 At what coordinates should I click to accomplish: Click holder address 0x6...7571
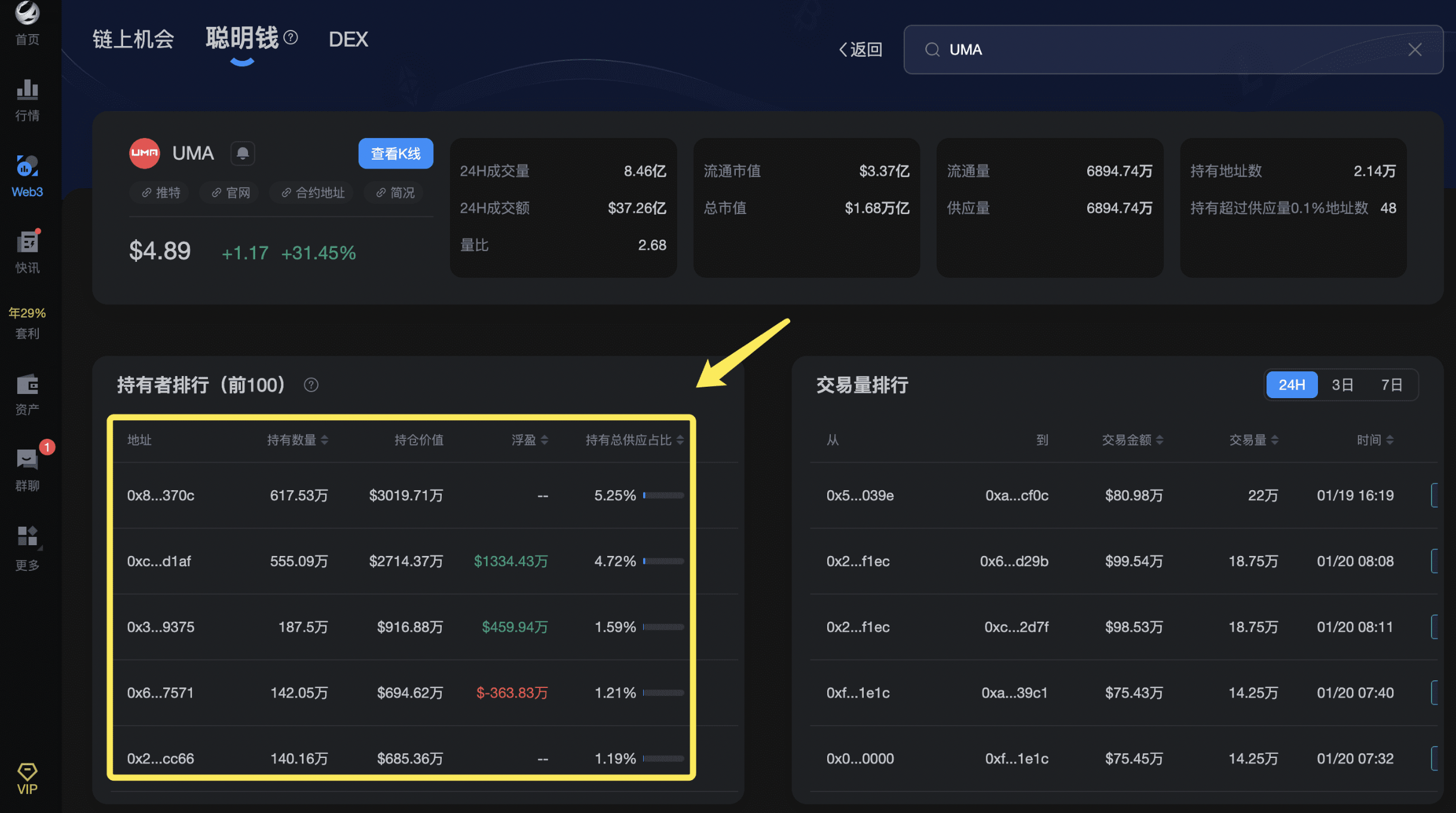[161, 693]
